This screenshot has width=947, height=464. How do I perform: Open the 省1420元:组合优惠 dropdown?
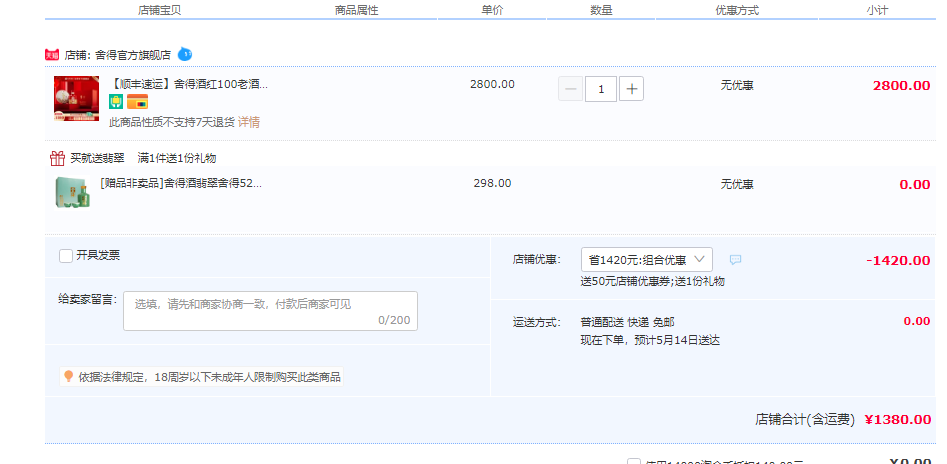click(646, 260)
